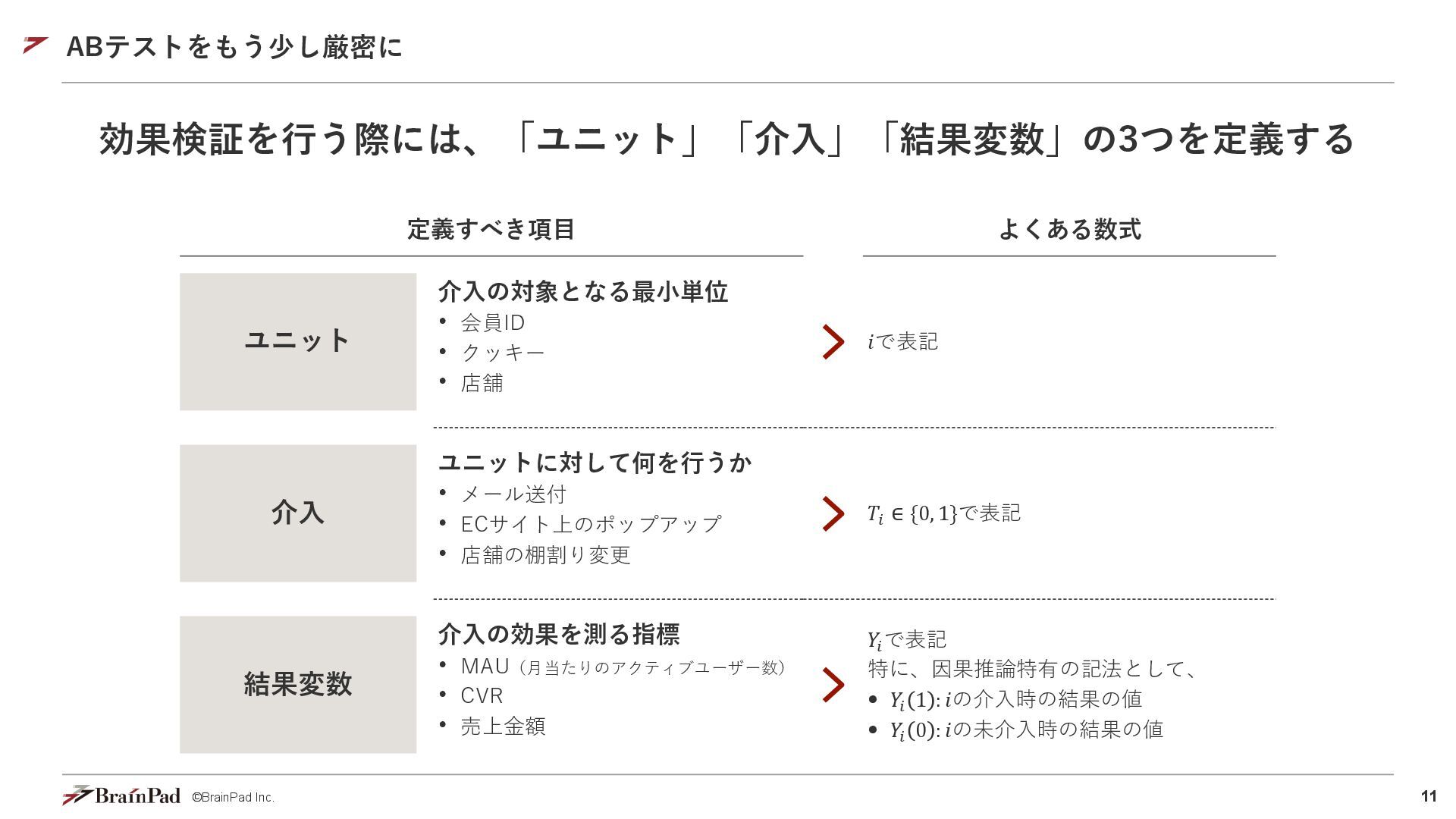Click the 売上金額 bullet item

[503, 726]
